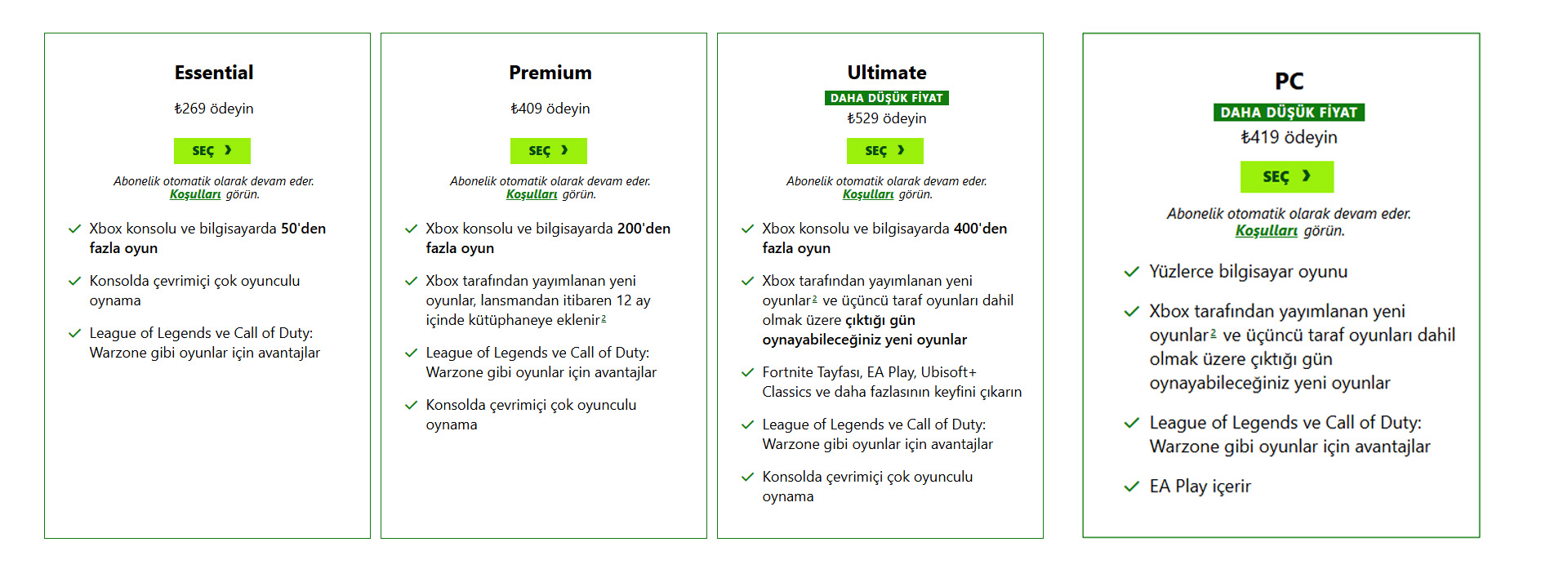Viewport: 1568px width, 569px height.
Task: Open the Koşulları link under Essential
Action: point(195,194)
